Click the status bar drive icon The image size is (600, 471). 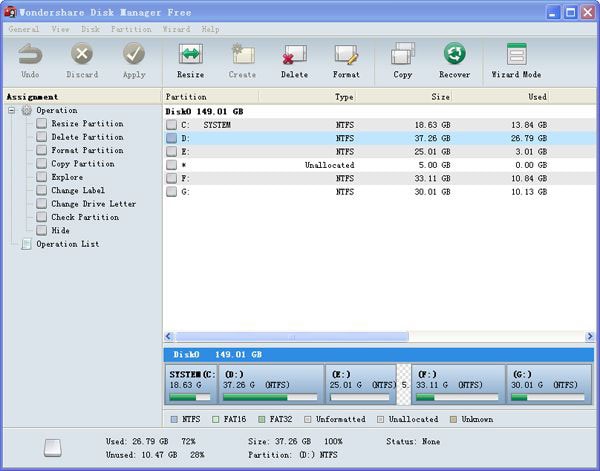point(52,448)
